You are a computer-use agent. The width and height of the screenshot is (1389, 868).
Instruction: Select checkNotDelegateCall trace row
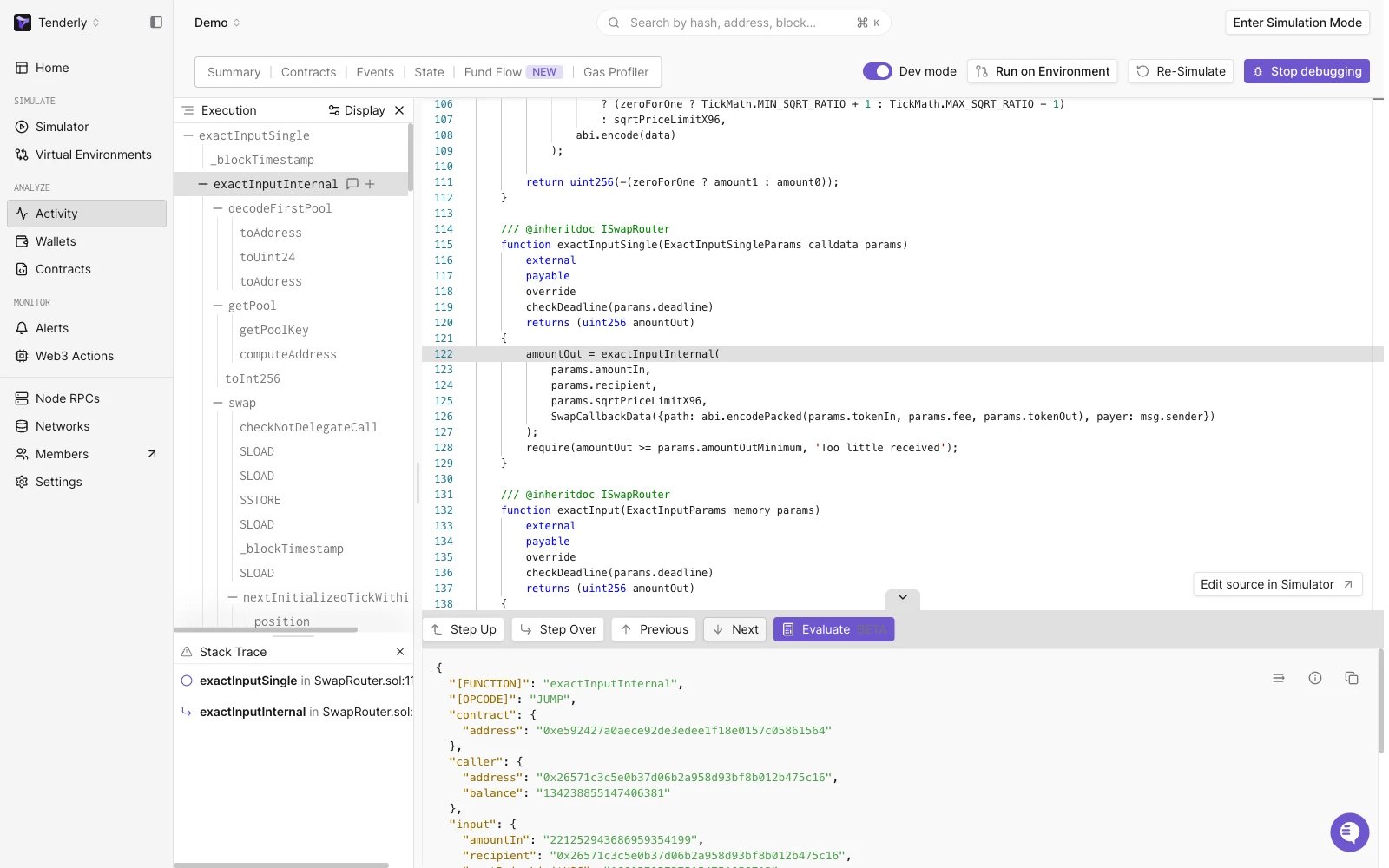click(309, 427)
